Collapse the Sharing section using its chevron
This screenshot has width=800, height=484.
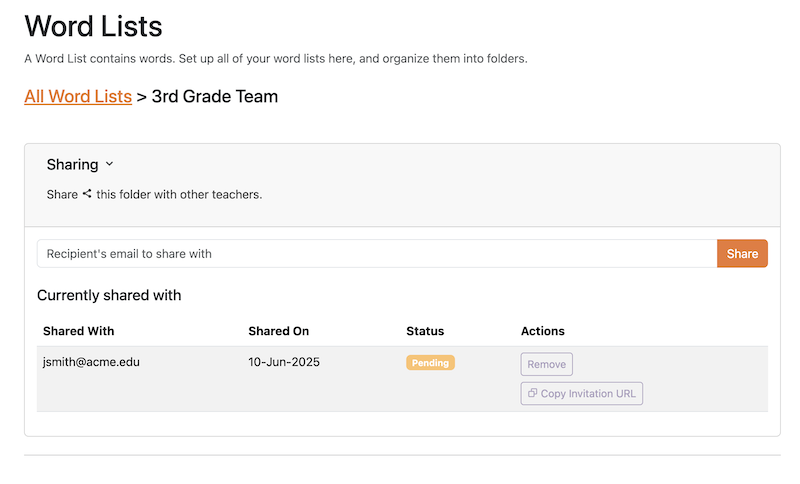[109, 164]
